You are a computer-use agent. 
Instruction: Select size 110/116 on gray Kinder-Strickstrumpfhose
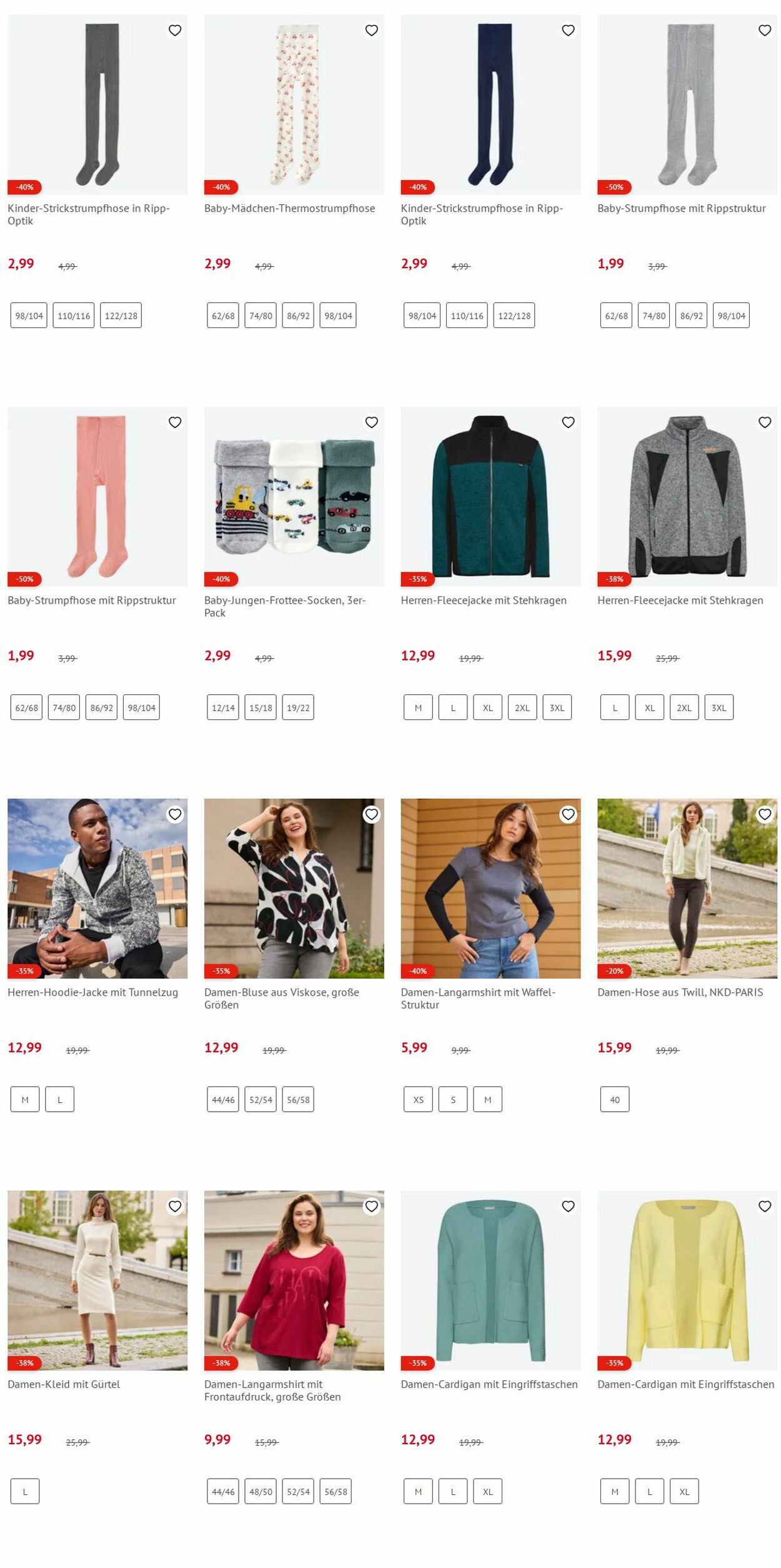click(x=74, y=316)
